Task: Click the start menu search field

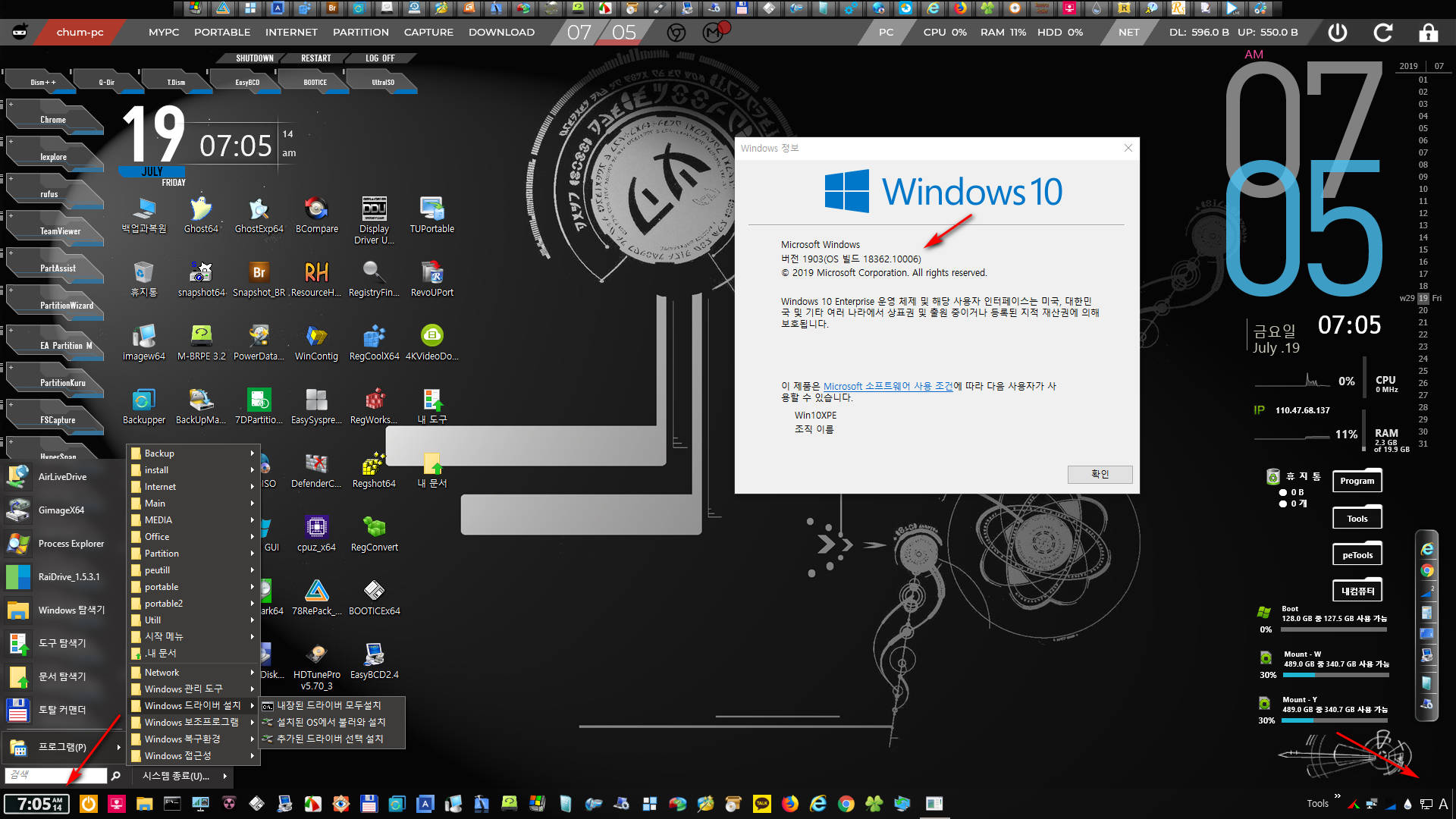Action: click(55, 775)
